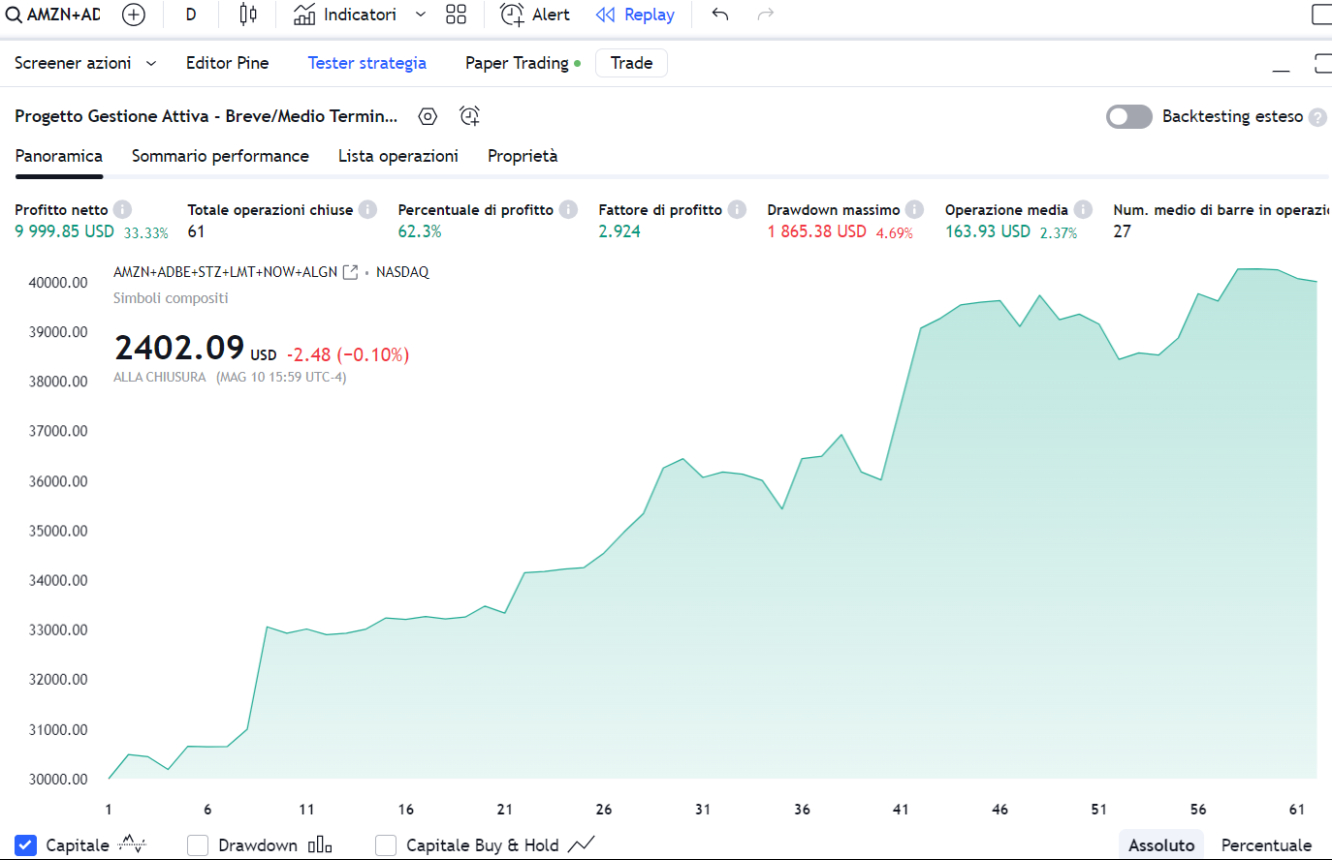Show help for Backtesting esteso
1332x860 pixels.
(1318, 117)
